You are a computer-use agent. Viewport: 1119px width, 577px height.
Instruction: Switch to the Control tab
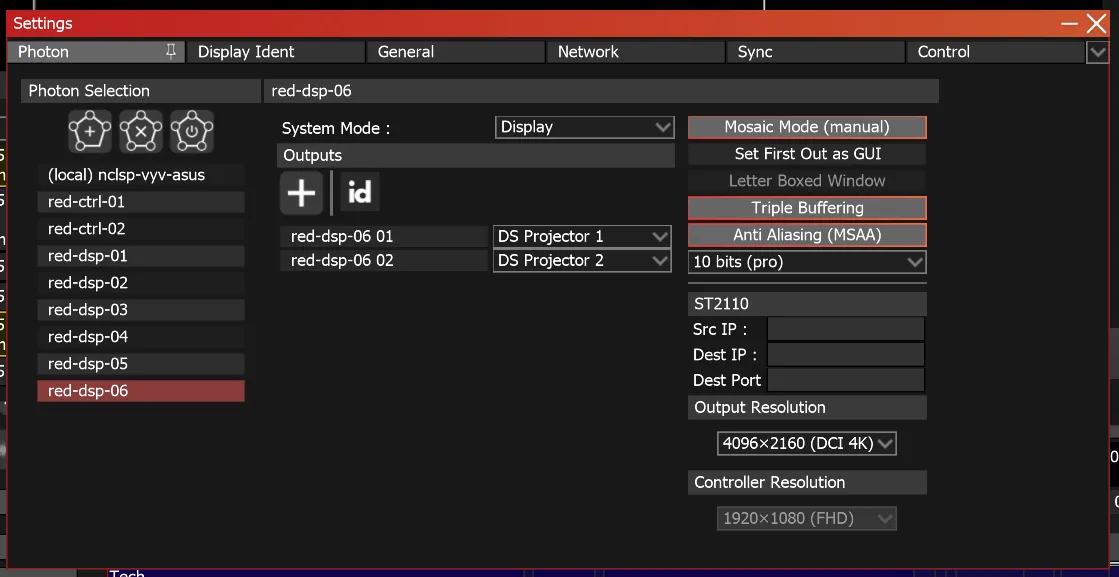pos(995,52)
